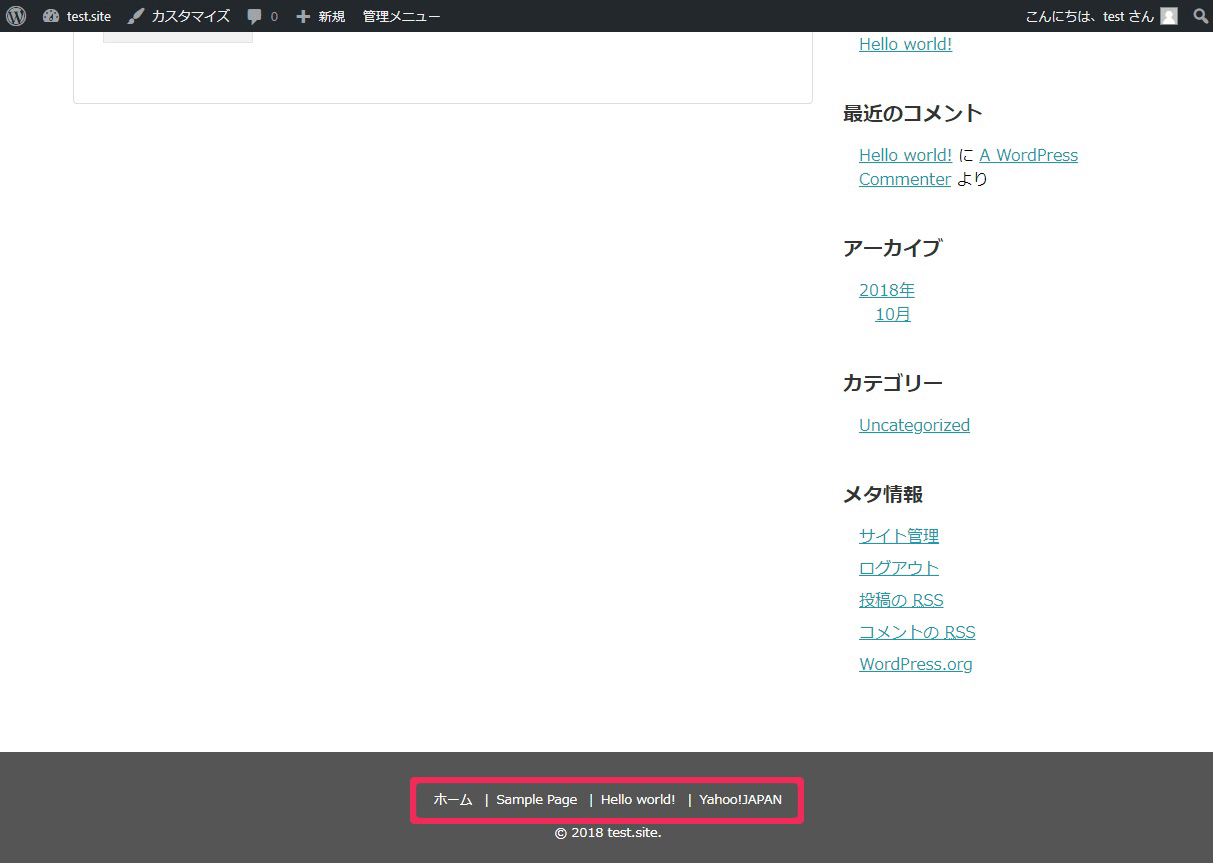1213x863 pixels.
Task: Visit the WordPress.org link
Action: coord(915,664)
